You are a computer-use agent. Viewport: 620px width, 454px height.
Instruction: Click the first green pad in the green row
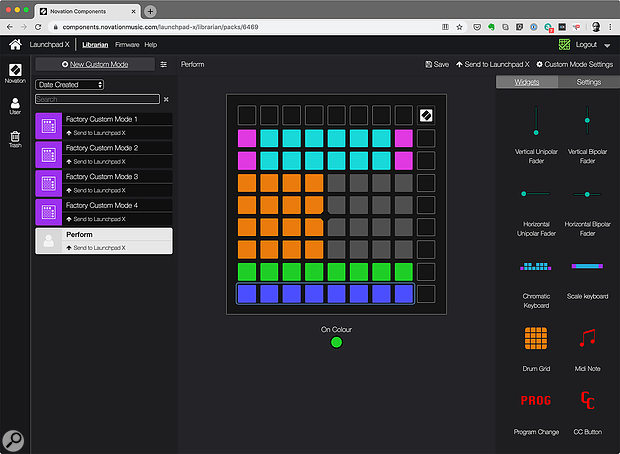pyautogui.click(x=247, y=272)
